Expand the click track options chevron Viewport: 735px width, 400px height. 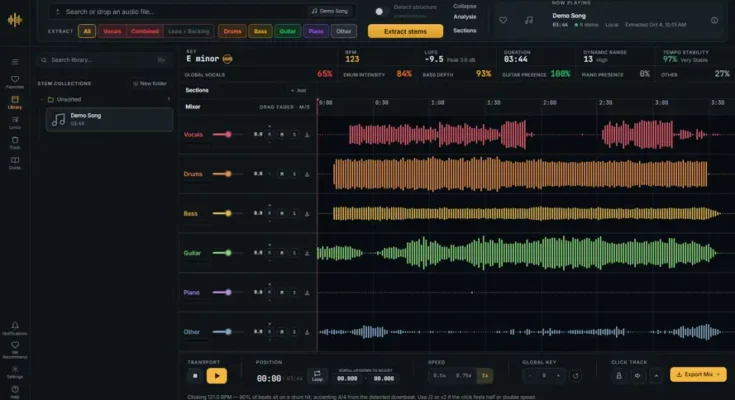[x=656, y=376]
